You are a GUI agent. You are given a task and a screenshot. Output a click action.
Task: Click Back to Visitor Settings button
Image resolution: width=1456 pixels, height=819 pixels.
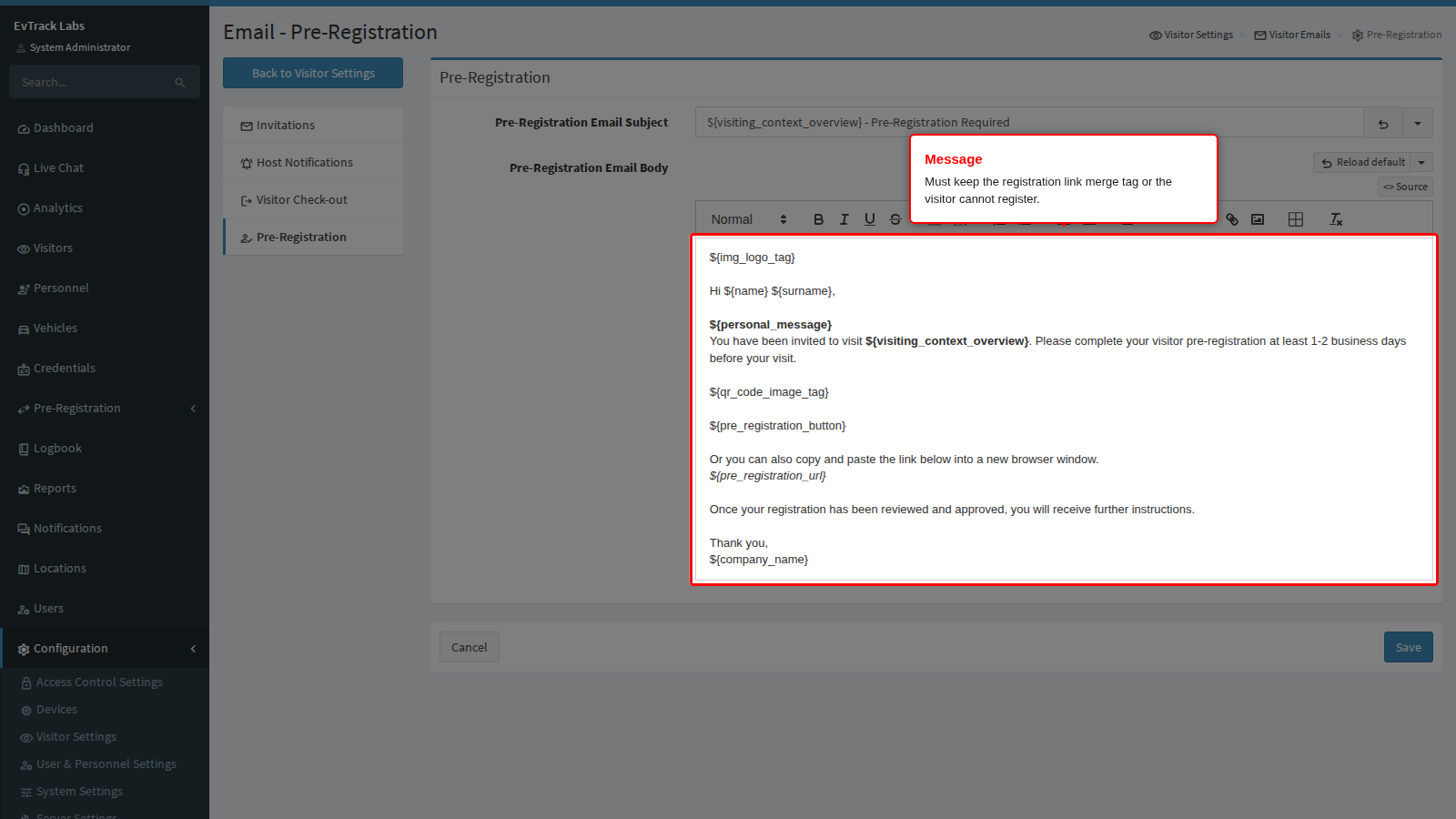[313, 73]
